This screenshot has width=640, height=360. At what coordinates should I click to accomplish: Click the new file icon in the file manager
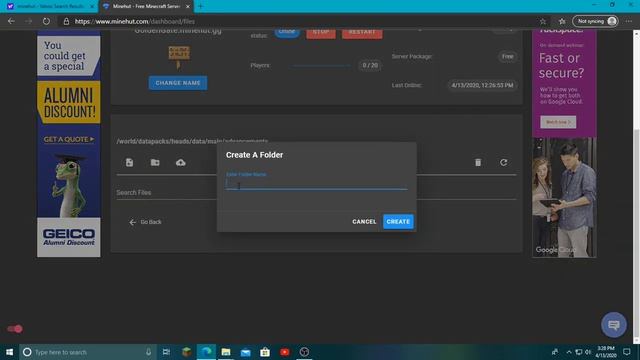pos(129,162)
